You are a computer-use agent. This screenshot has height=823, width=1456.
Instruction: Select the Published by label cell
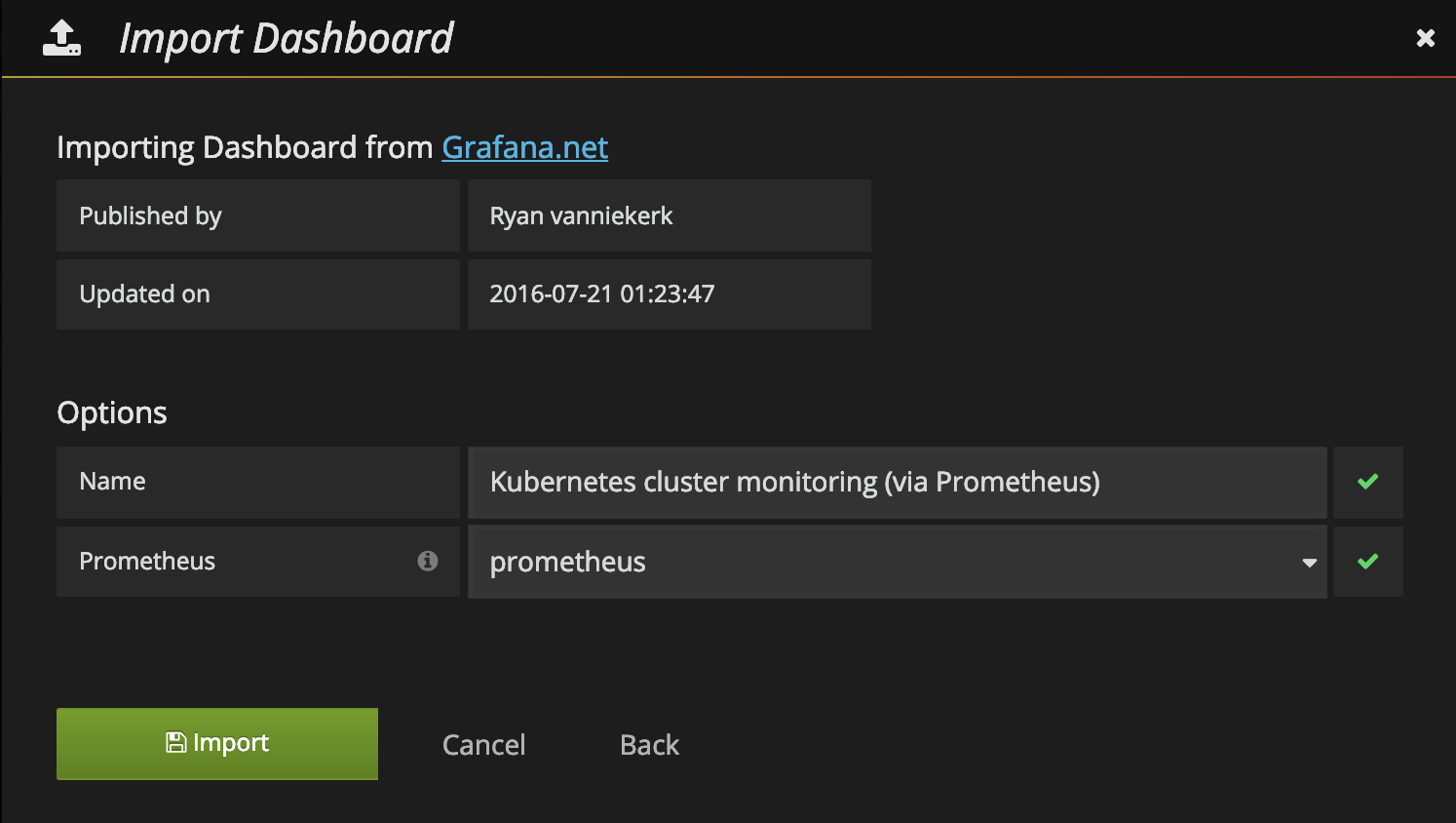click(258, 216)
